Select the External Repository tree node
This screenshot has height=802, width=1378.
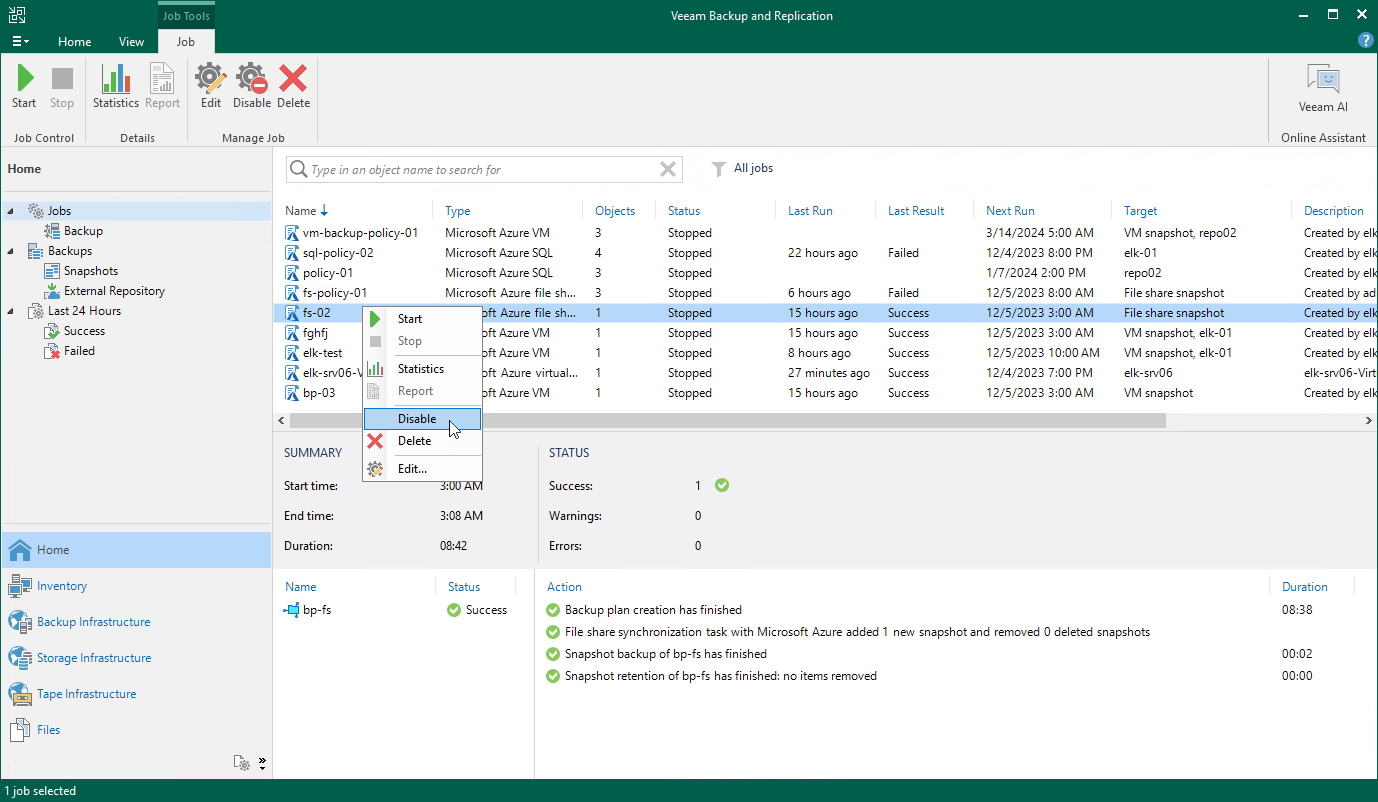(114, 291)
